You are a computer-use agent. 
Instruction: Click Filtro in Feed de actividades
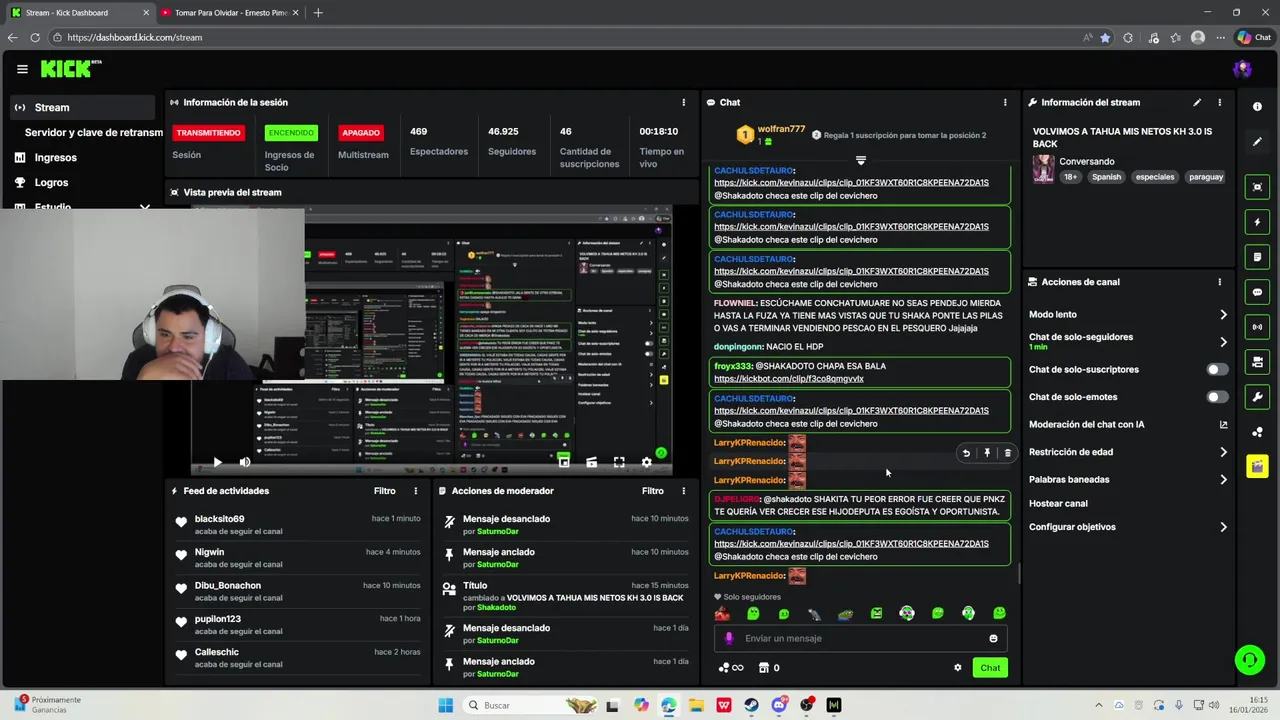point(384,491)
